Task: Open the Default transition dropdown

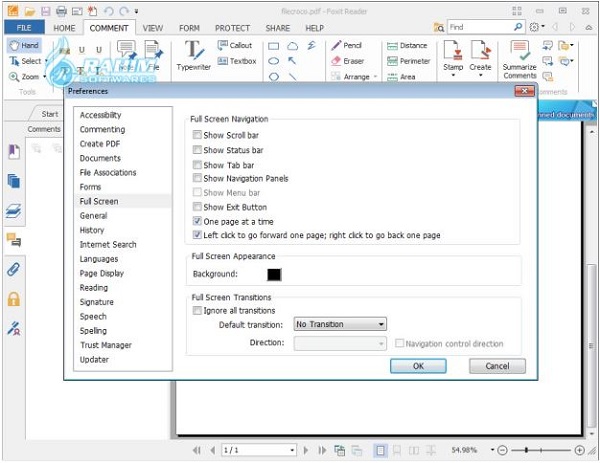Action: click(x=340, y=324)
